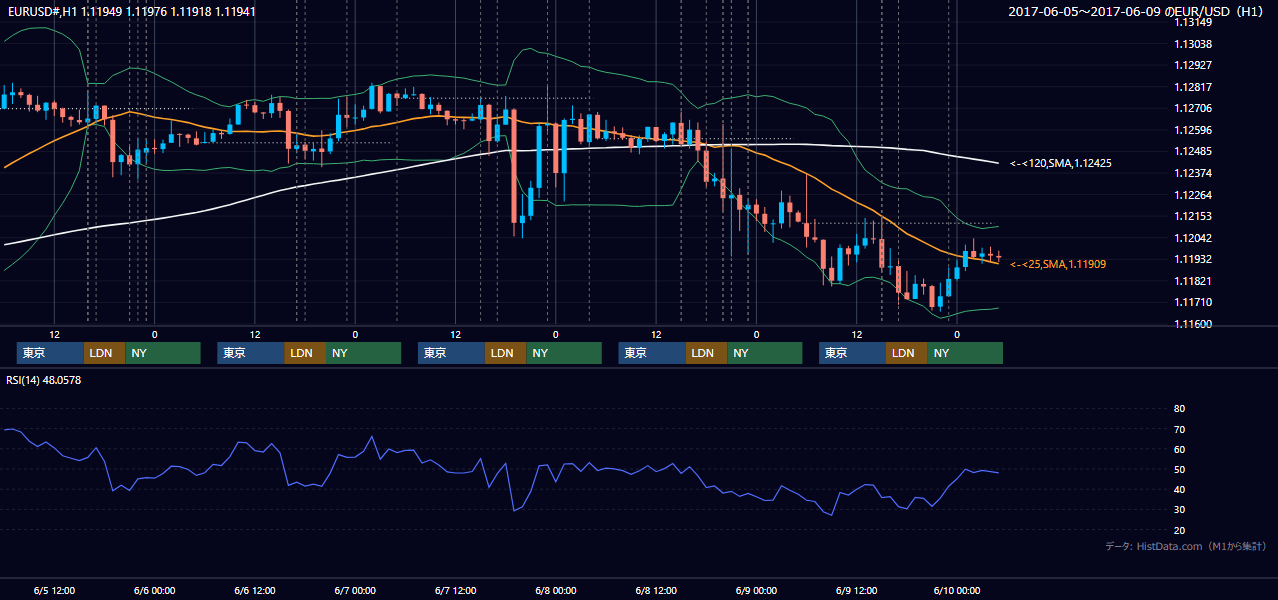The height and width of the screenshot is (600, 1278).
Task: Click price axis label 1.12153
Action: (1193, 216)
